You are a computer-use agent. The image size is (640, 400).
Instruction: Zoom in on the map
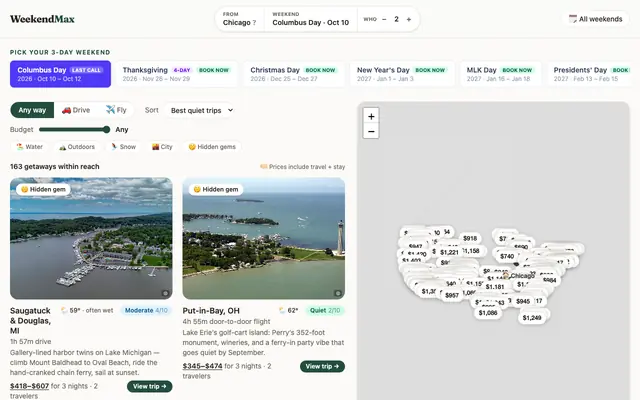[371, 116]
